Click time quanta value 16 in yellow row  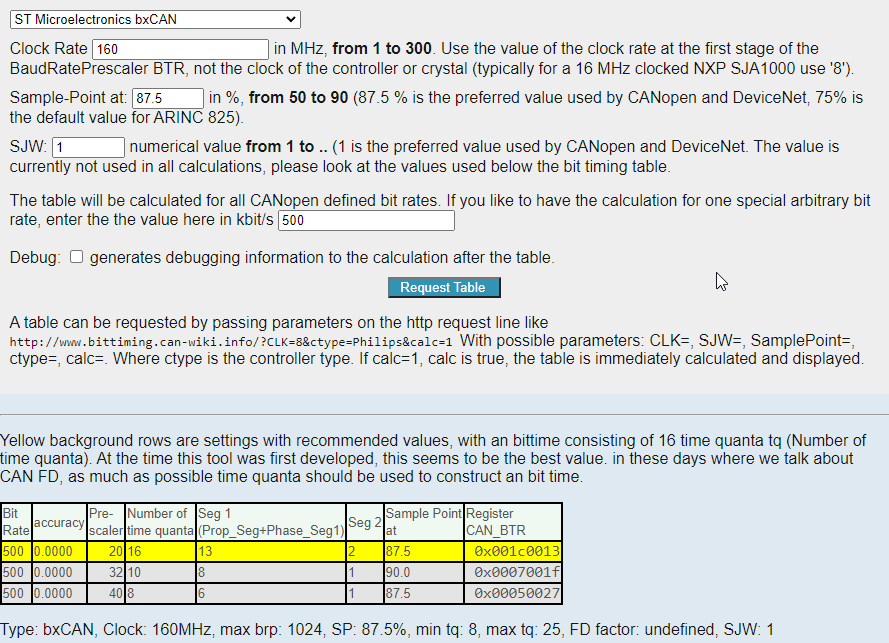coord(134,552)
